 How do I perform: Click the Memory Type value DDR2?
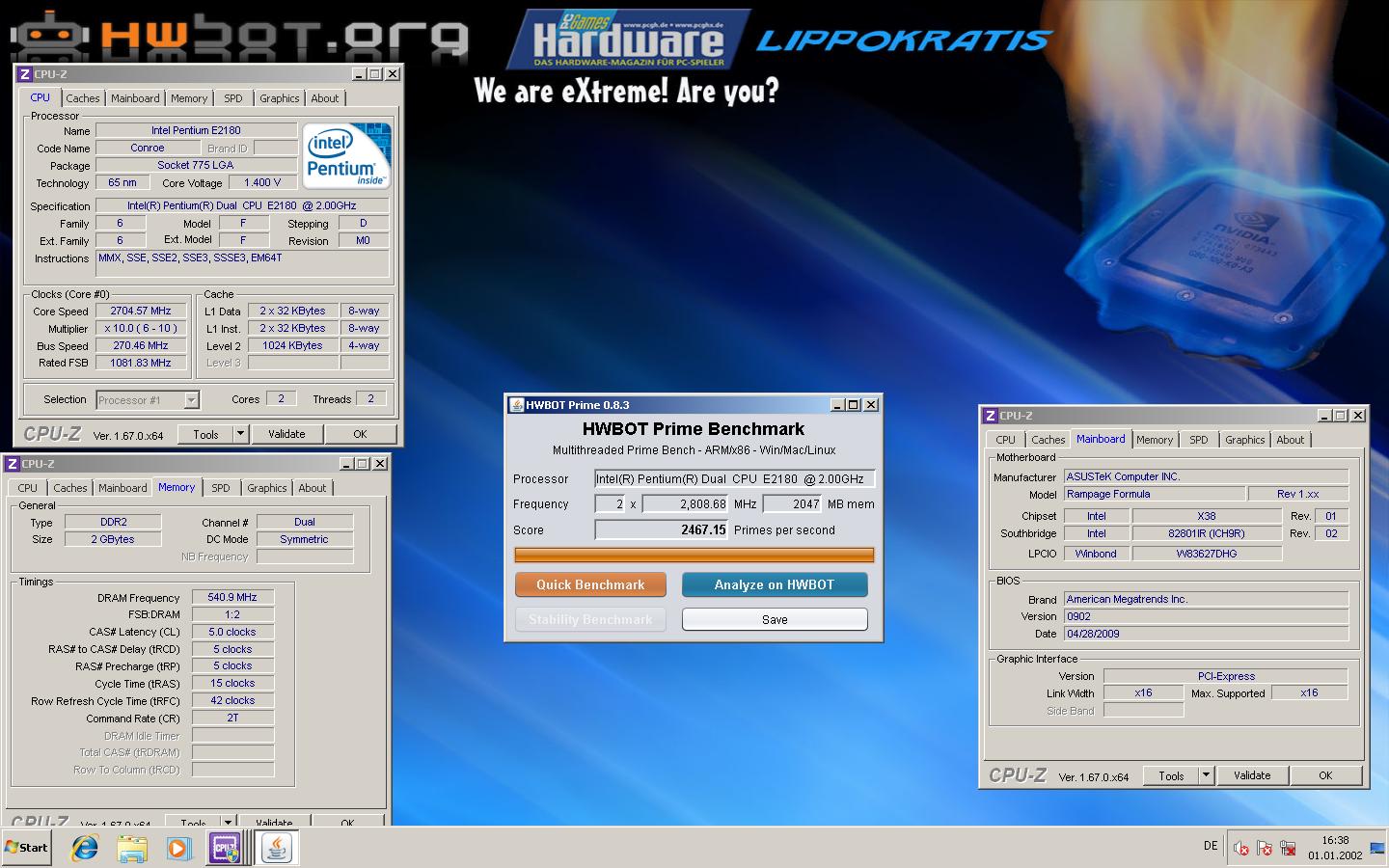pos(114,522)
